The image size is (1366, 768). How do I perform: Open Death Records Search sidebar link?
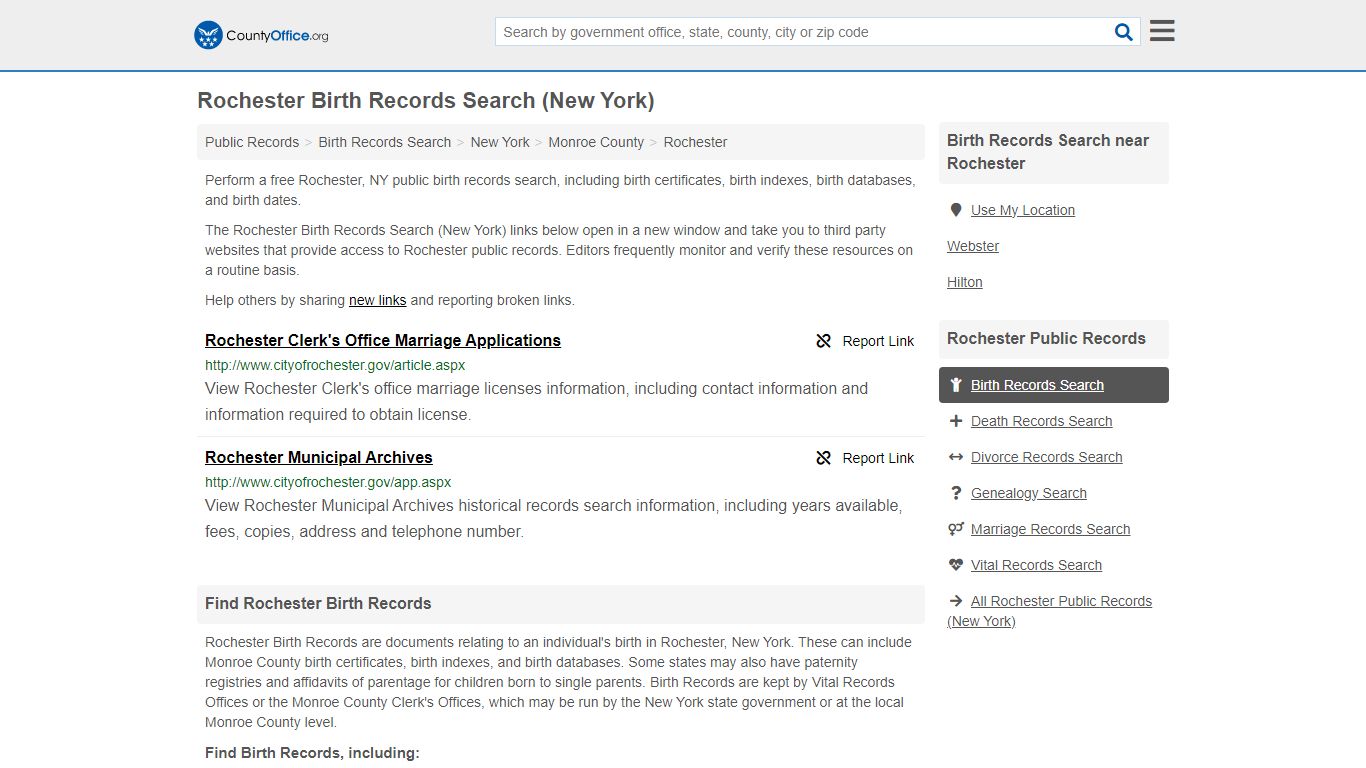pyautogui.click(x=1042, y=421)
